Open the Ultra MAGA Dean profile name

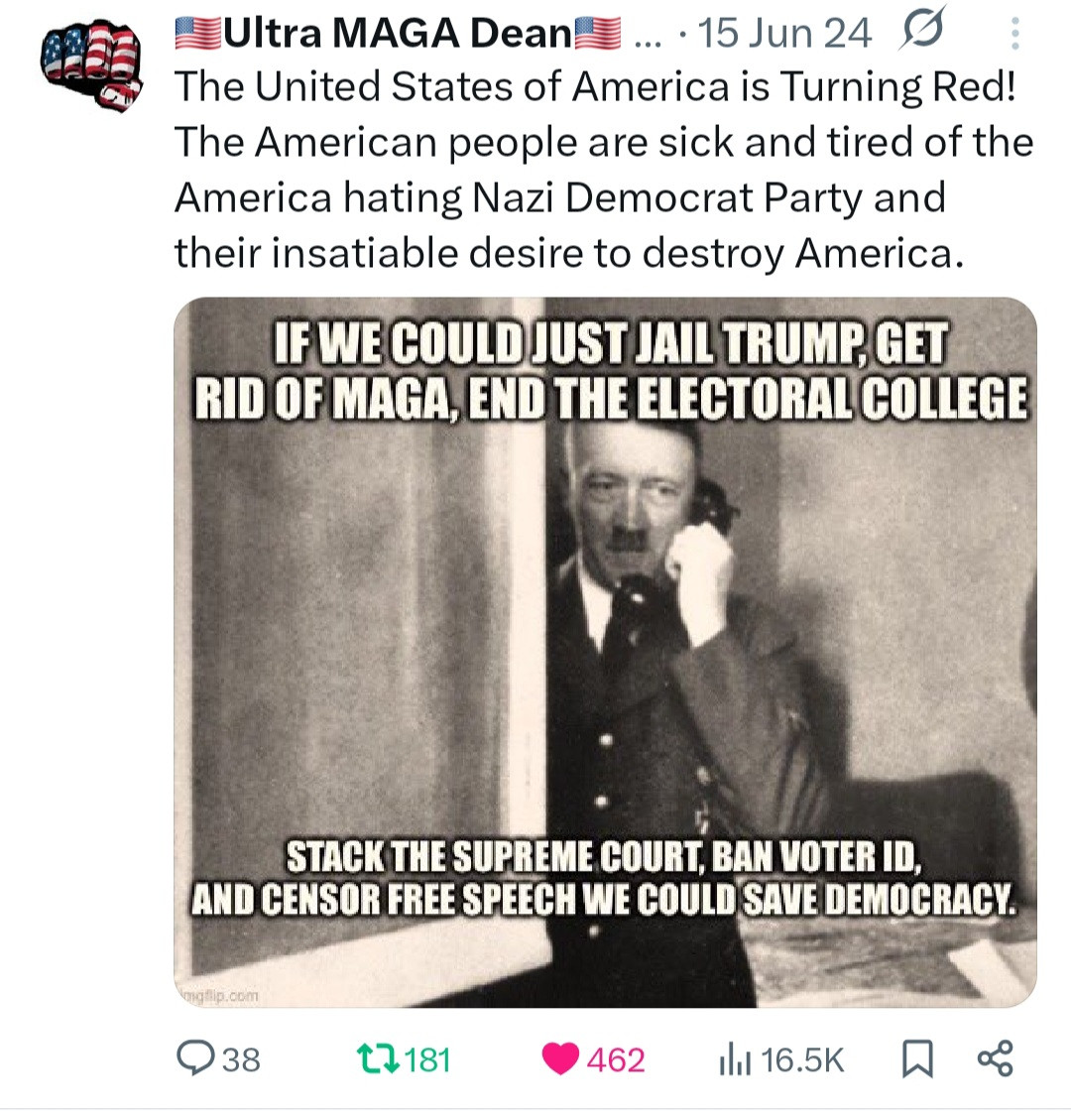399,33
